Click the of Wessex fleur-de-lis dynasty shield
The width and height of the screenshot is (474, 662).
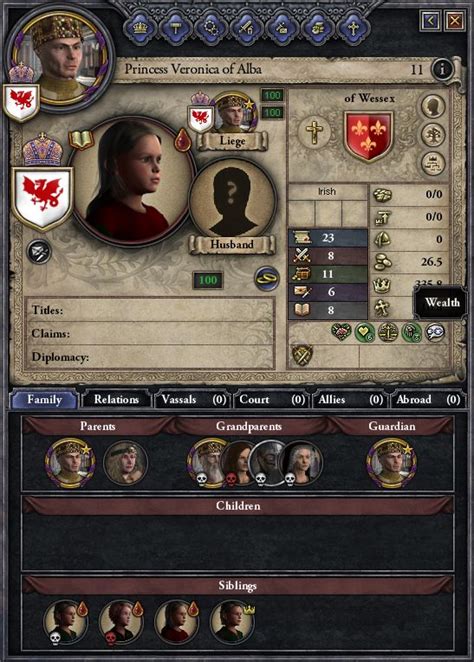coord(368,136)
